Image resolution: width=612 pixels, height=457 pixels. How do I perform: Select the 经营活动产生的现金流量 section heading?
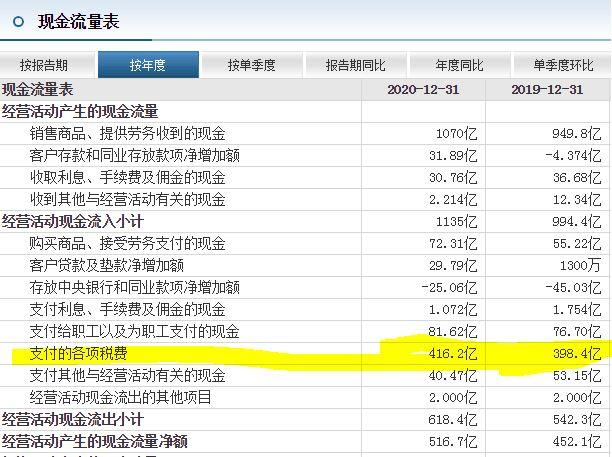(80, 112)
